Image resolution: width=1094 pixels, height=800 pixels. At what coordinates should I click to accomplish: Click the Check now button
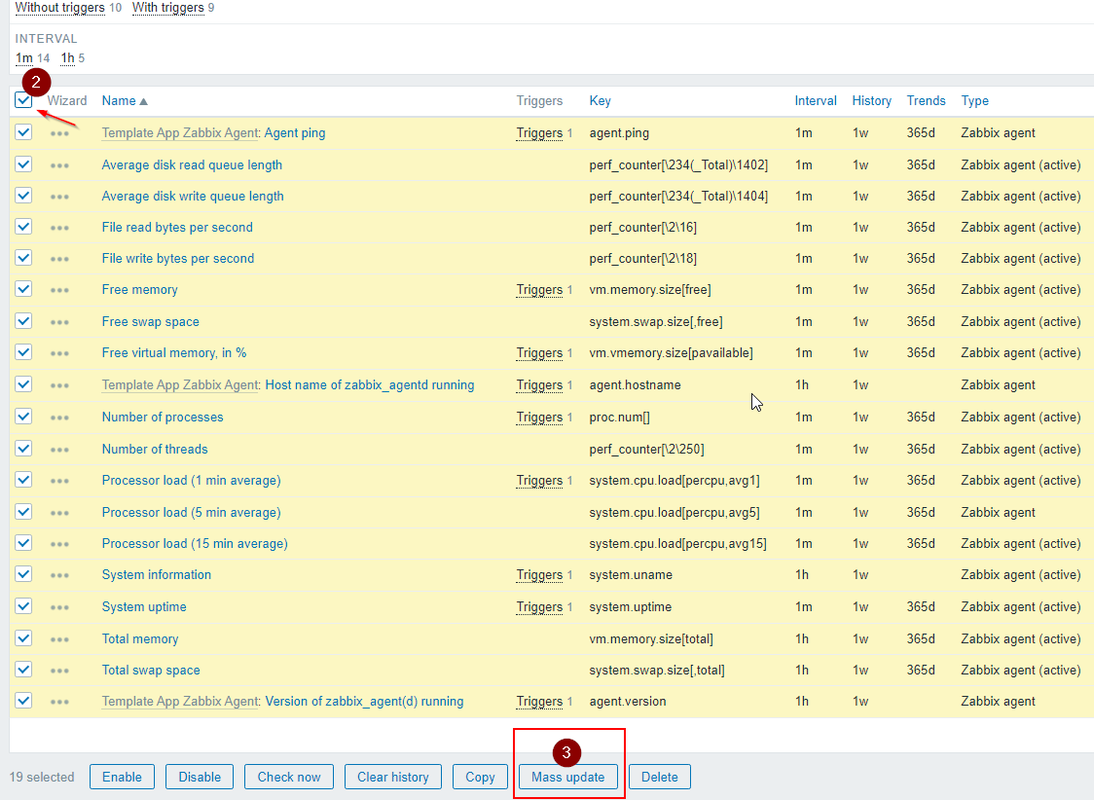[289, 777]
